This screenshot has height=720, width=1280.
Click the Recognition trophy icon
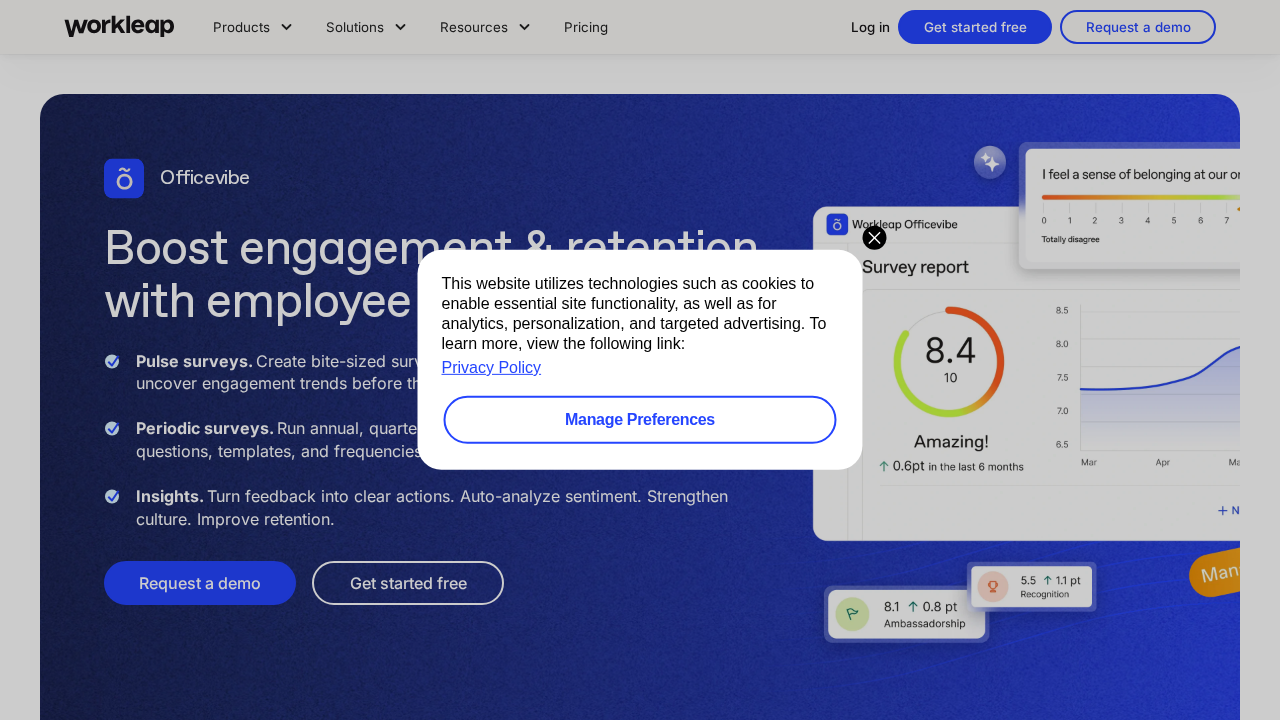(x=993, y=586)
